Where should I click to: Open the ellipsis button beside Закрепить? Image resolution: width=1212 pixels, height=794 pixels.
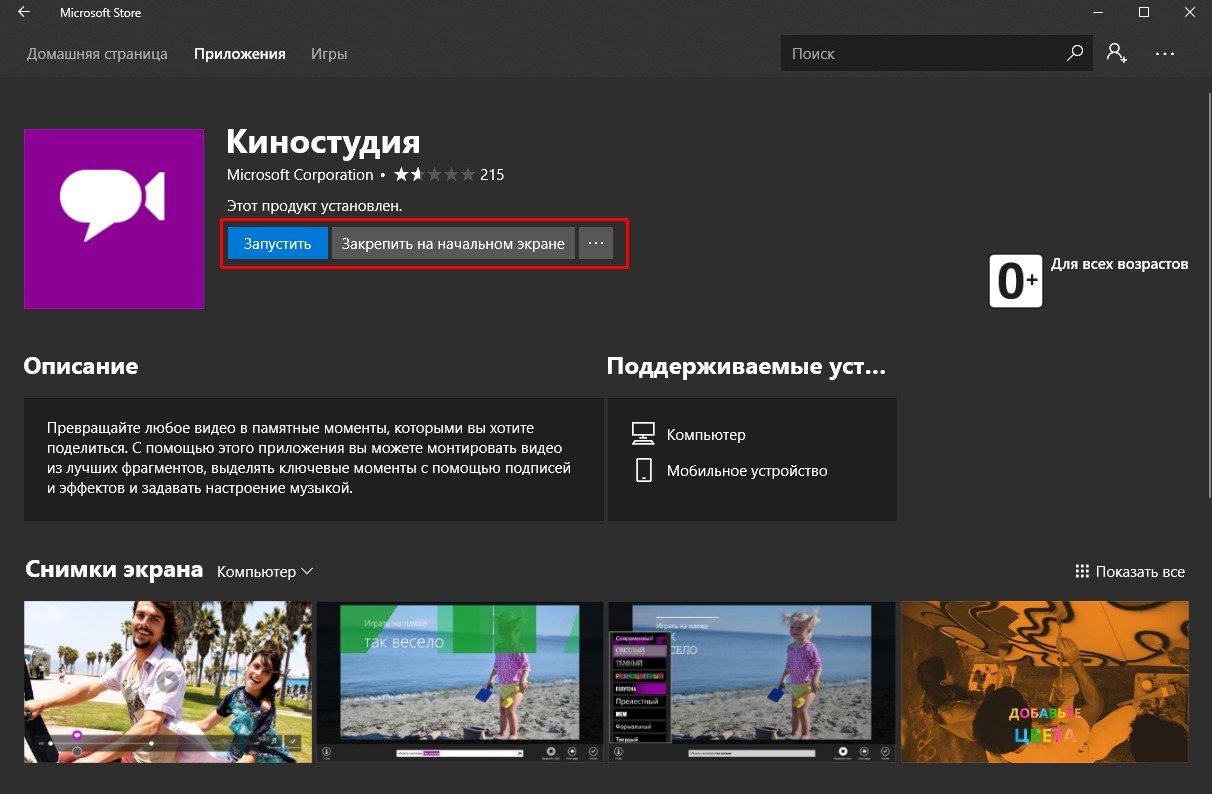click(596, 243)
